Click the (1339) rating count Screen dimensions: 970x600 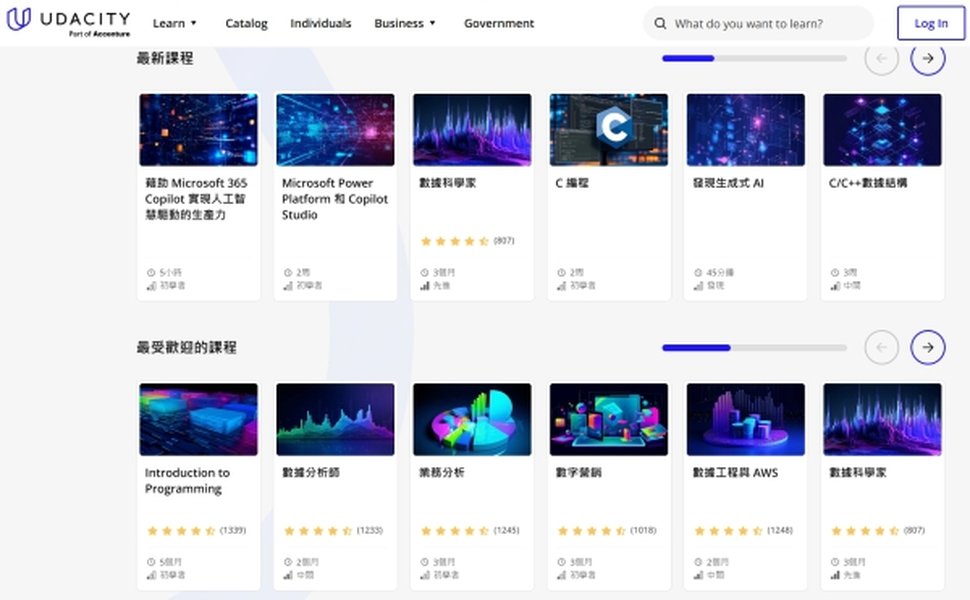(x=233, y=531)
